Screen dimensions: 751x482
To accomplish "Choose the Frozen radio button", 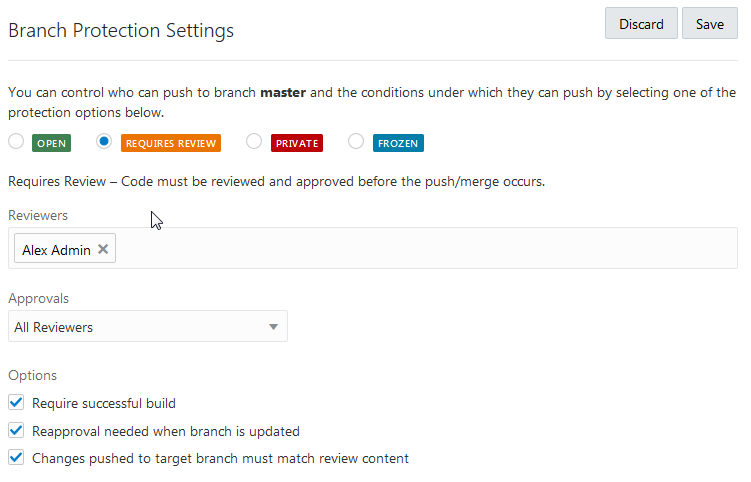I will 356,142.
